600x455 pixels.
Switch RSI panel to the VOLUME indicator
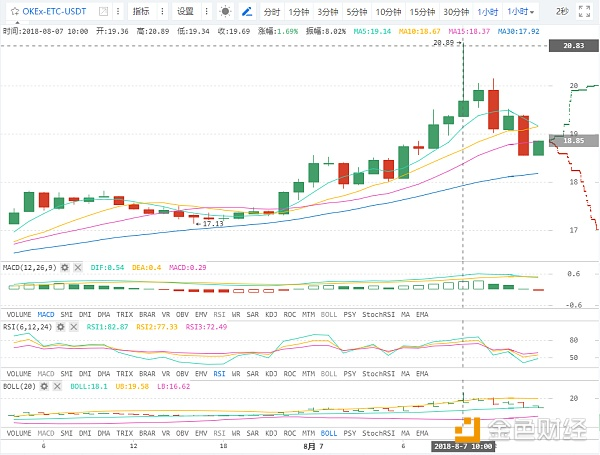18,372
